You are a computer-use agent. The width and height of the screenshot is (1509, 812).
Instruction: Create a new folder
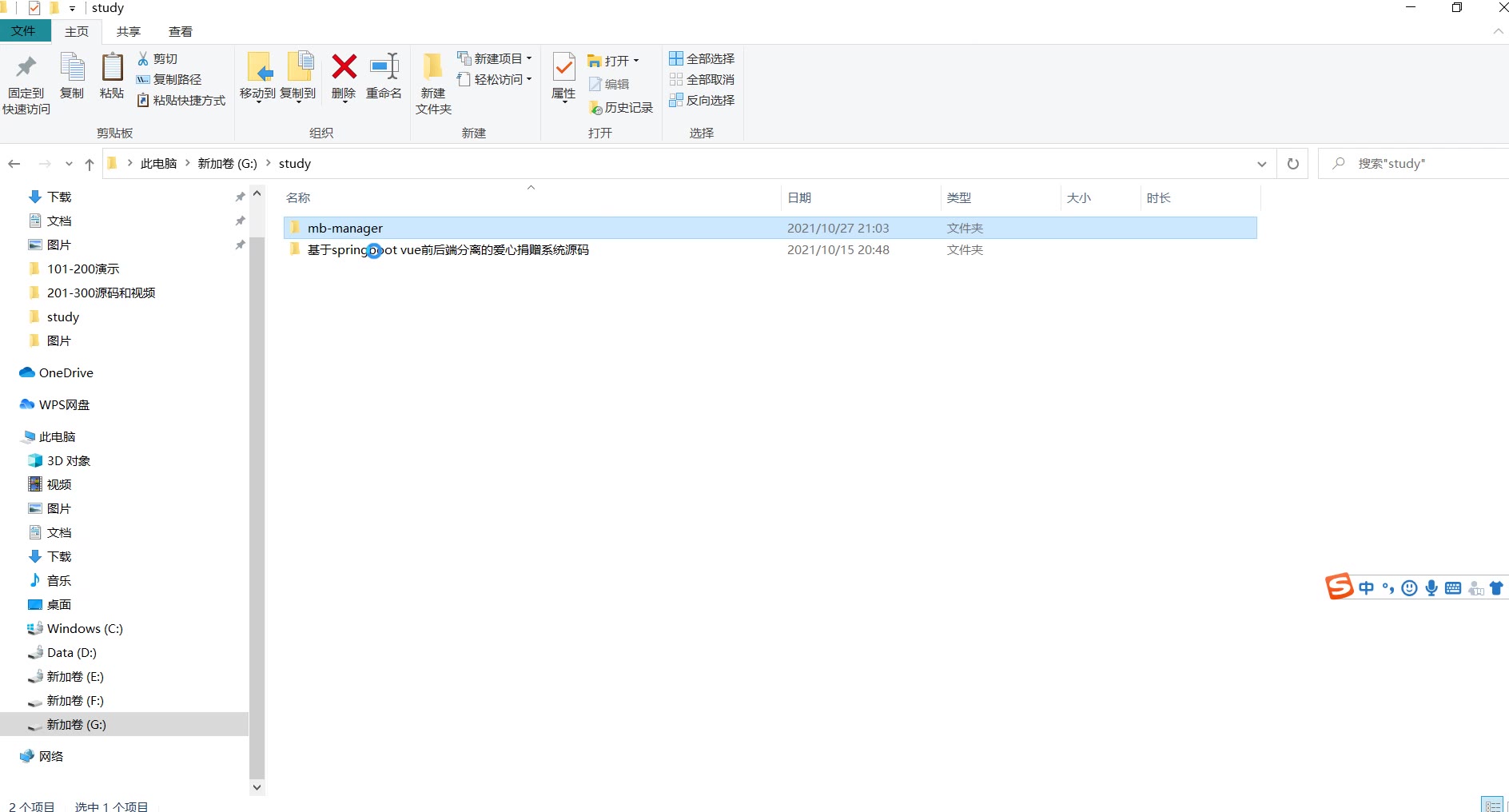pos(433,83)
